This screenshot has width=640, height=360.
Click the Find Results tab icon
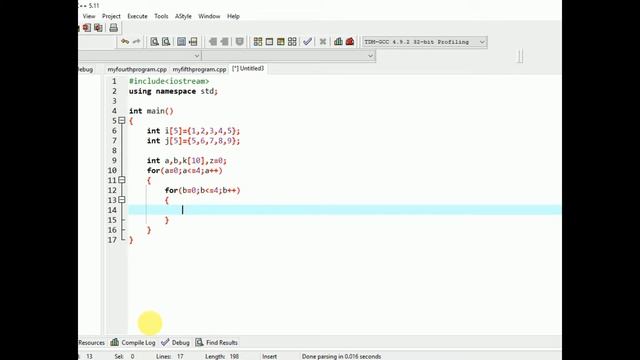199,342
